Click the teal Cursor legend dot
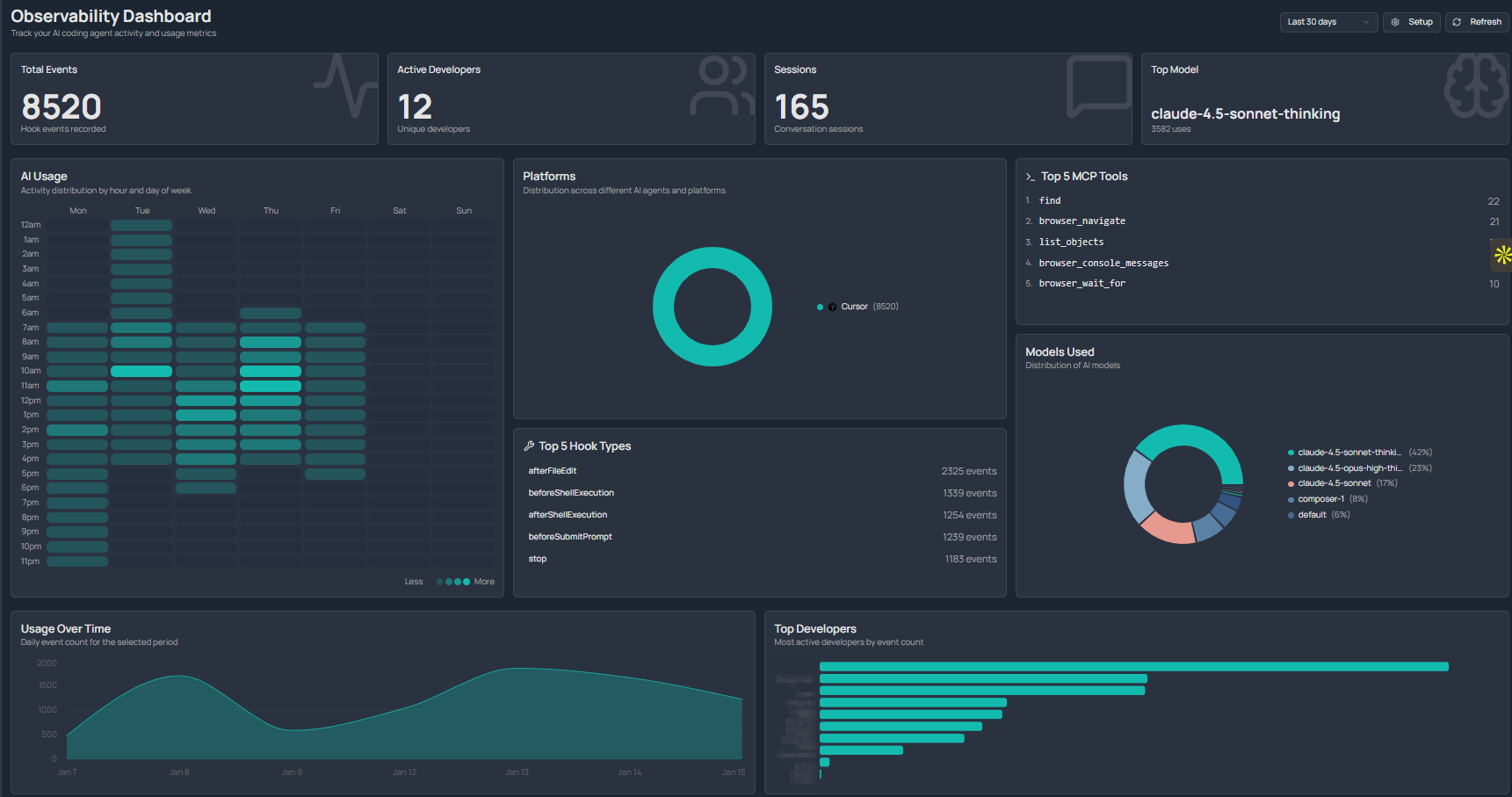1512x797 pixels. [x=820, y=307]
